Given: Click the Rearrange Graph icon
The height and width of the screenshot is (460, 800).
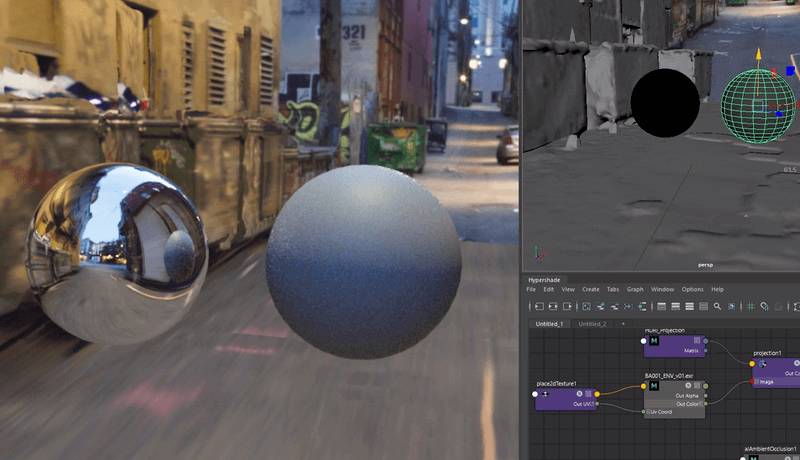Looking at the screenshot, I should [628, 306].
